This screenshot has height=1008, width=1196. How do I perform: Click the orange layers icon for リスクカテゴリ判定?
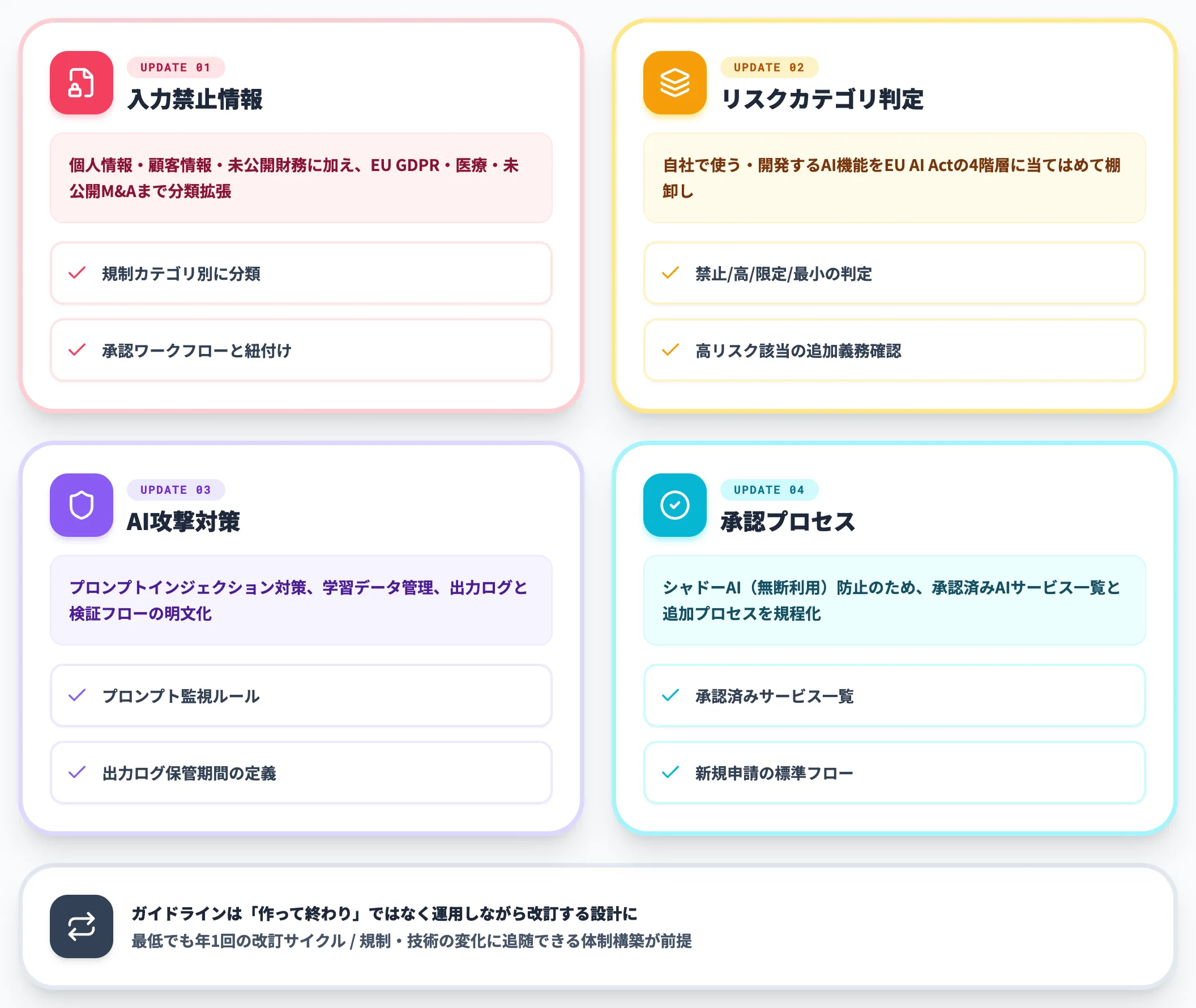tap(674, 83)
